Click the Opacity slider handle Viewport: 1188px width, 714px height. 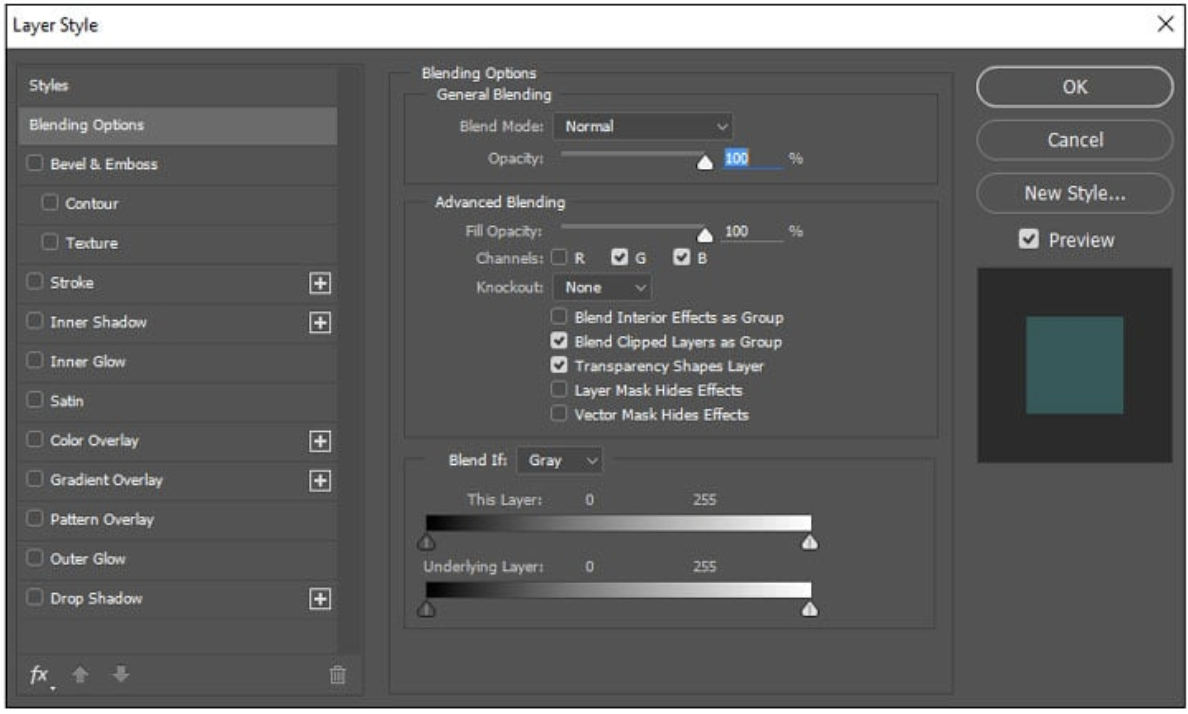click(x=705, y=161)
